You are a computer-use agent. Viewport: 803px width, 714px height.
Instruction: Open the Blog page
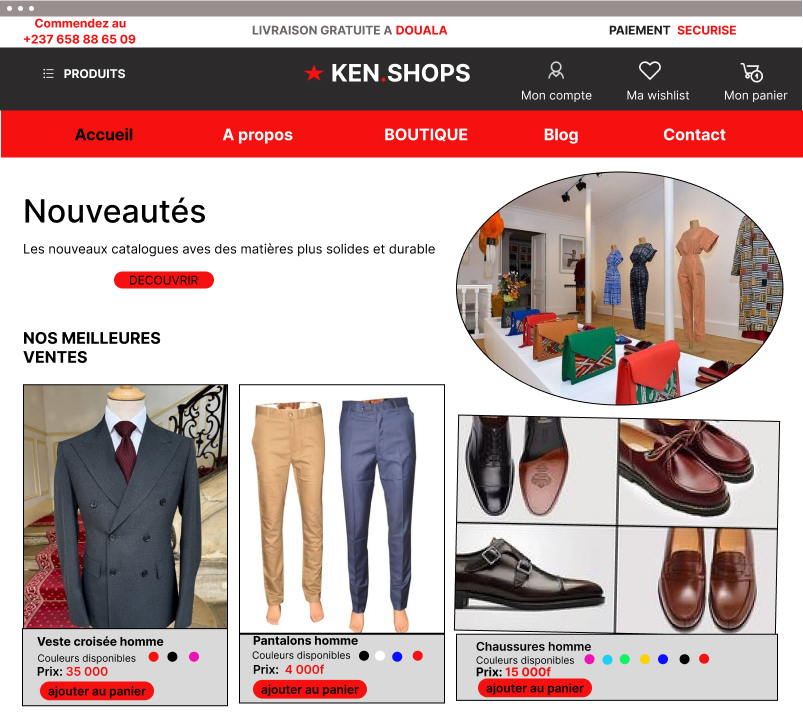(561, 135)
